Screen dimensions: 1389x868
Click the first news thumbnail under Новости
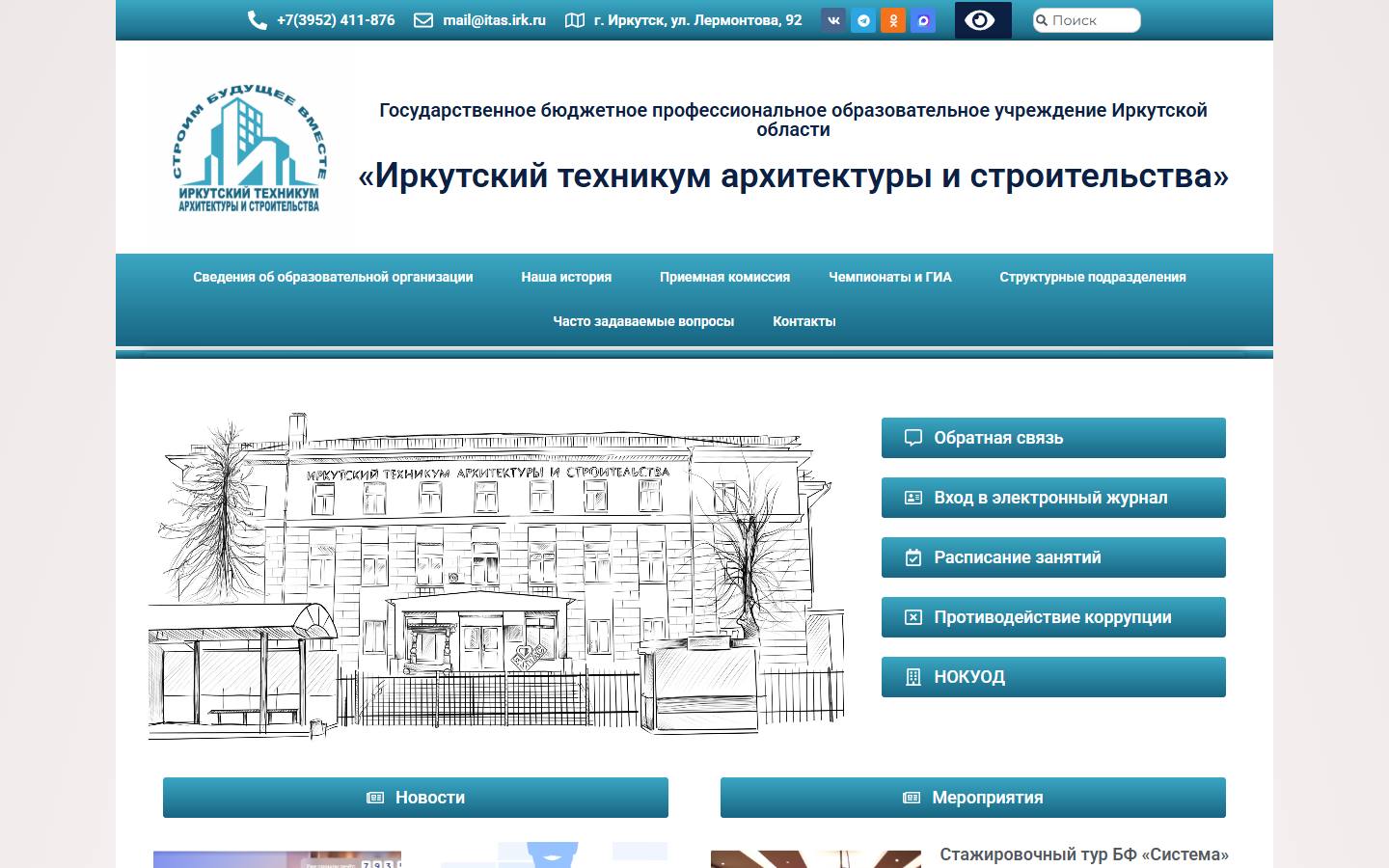coord(277,859)
